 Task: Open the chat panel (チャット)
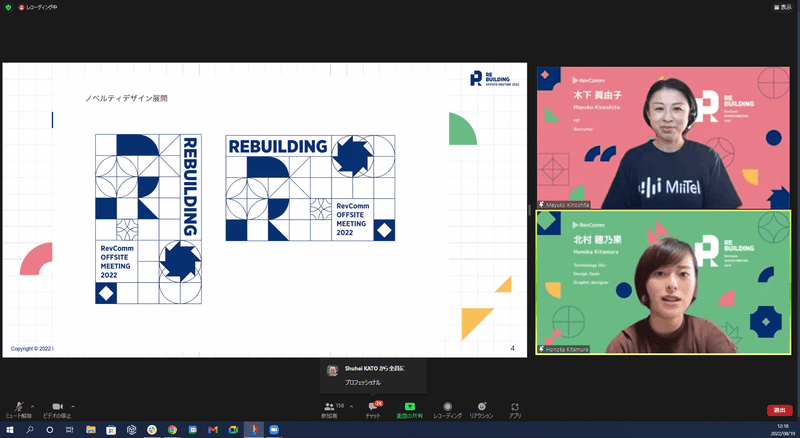373,409
